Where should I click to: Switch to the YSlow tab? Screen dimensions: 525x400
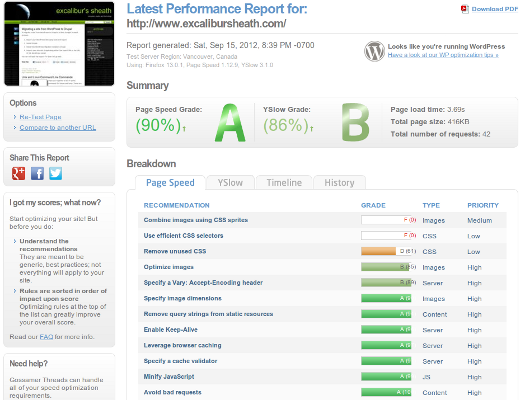pyautogui.click(x=230, y=183)
